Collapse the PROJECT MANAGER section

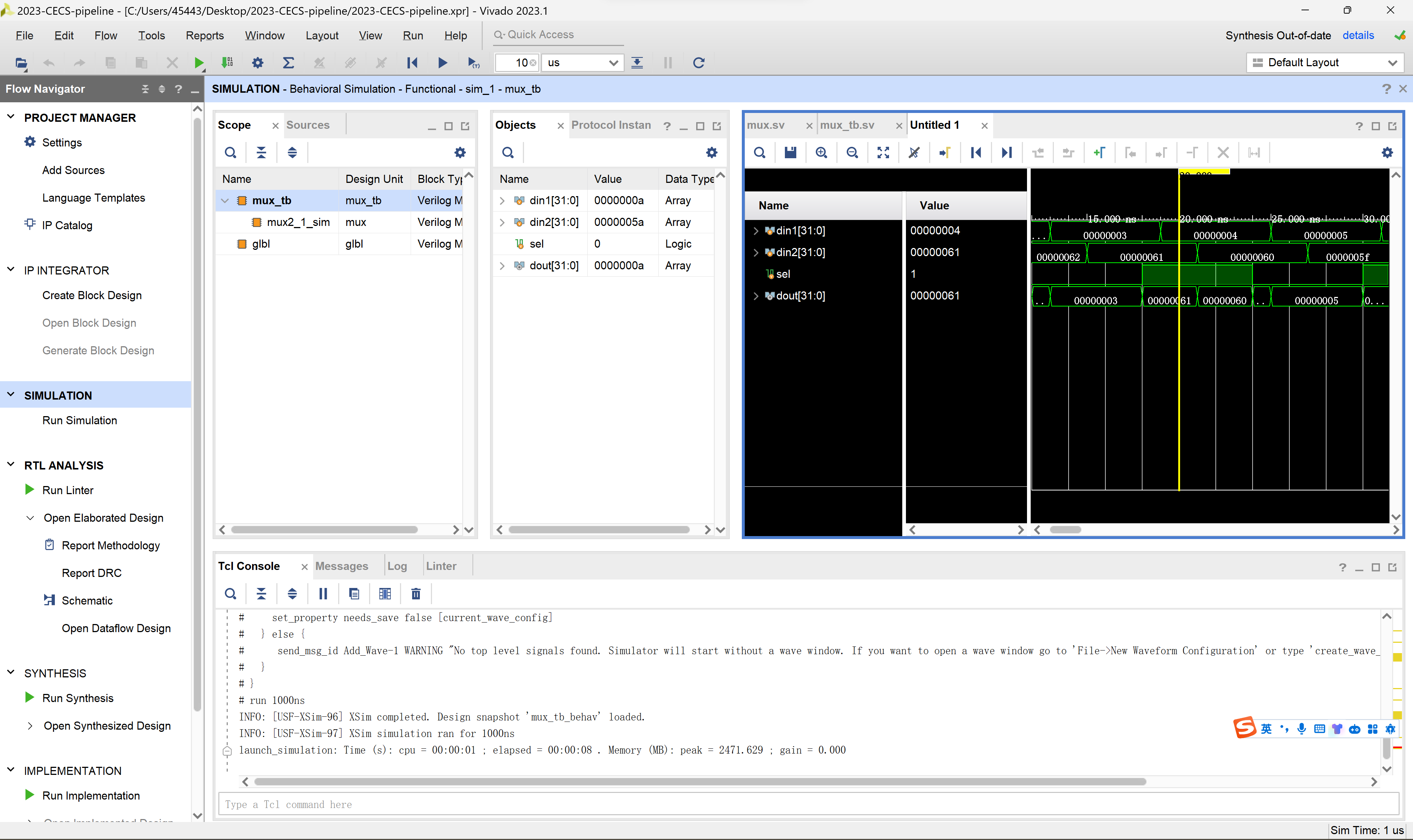click(x=11, y=117)
